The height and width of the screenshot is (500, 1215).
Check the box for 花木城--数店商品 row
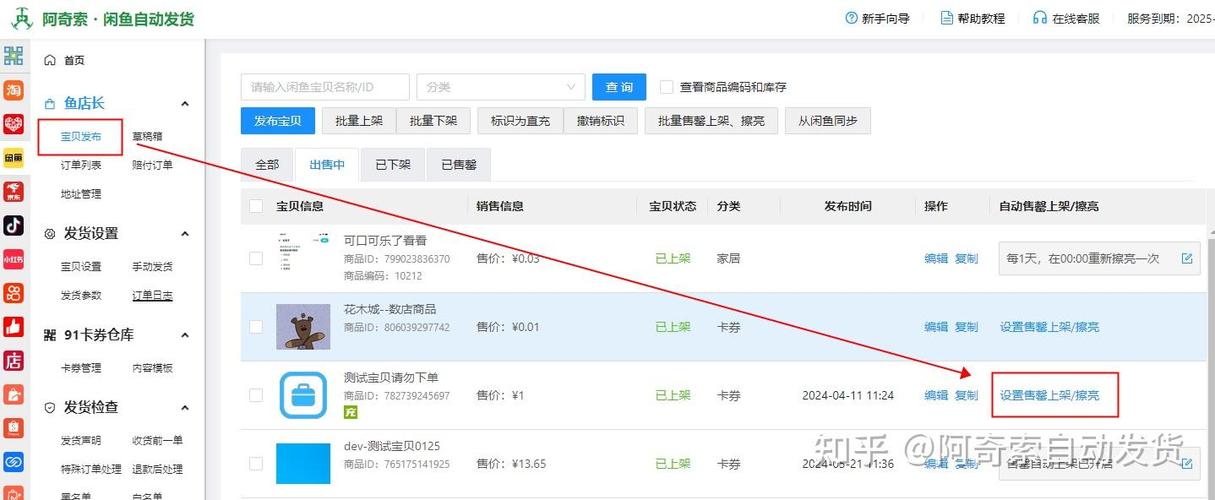256,327
